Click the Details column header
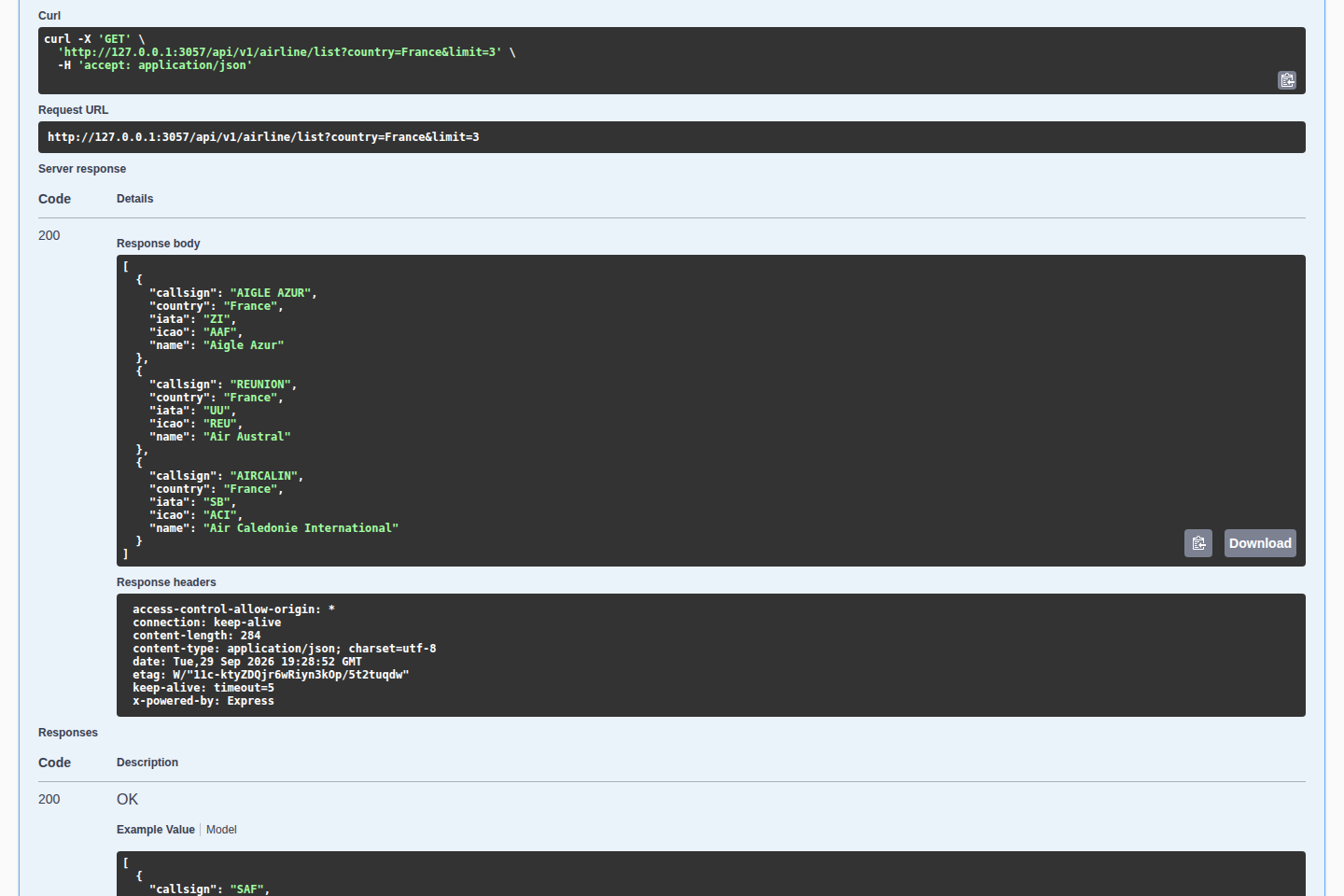The image size is (1344, 896). coord(135,199)
